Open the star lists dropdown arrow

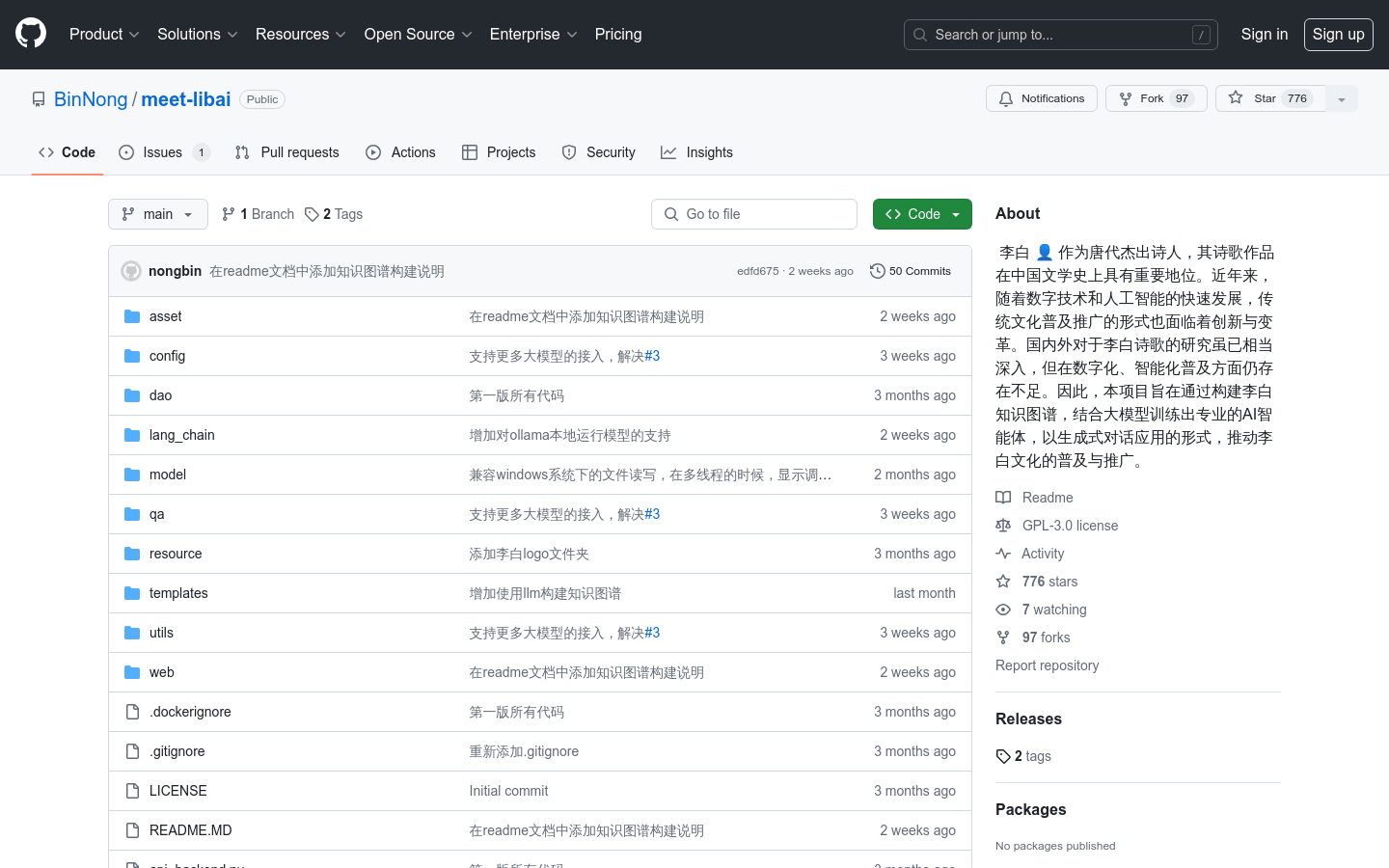pos(1342,98)
